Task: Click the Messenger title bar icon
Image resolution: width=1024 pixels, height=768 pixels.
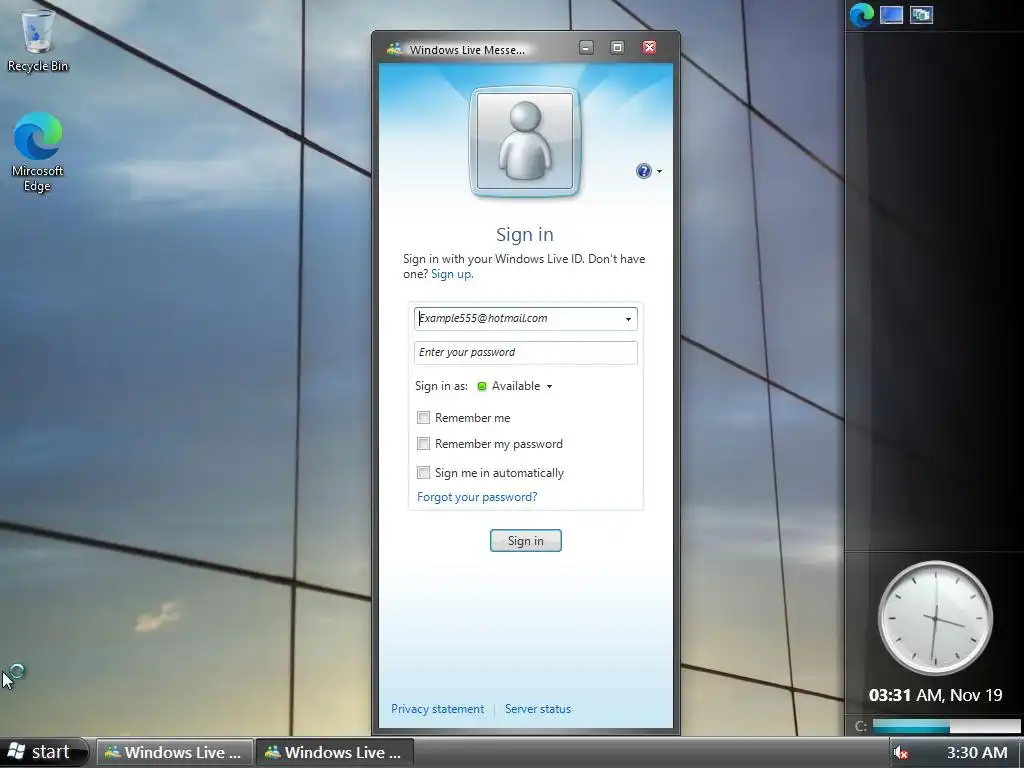Action: point(394,49)
